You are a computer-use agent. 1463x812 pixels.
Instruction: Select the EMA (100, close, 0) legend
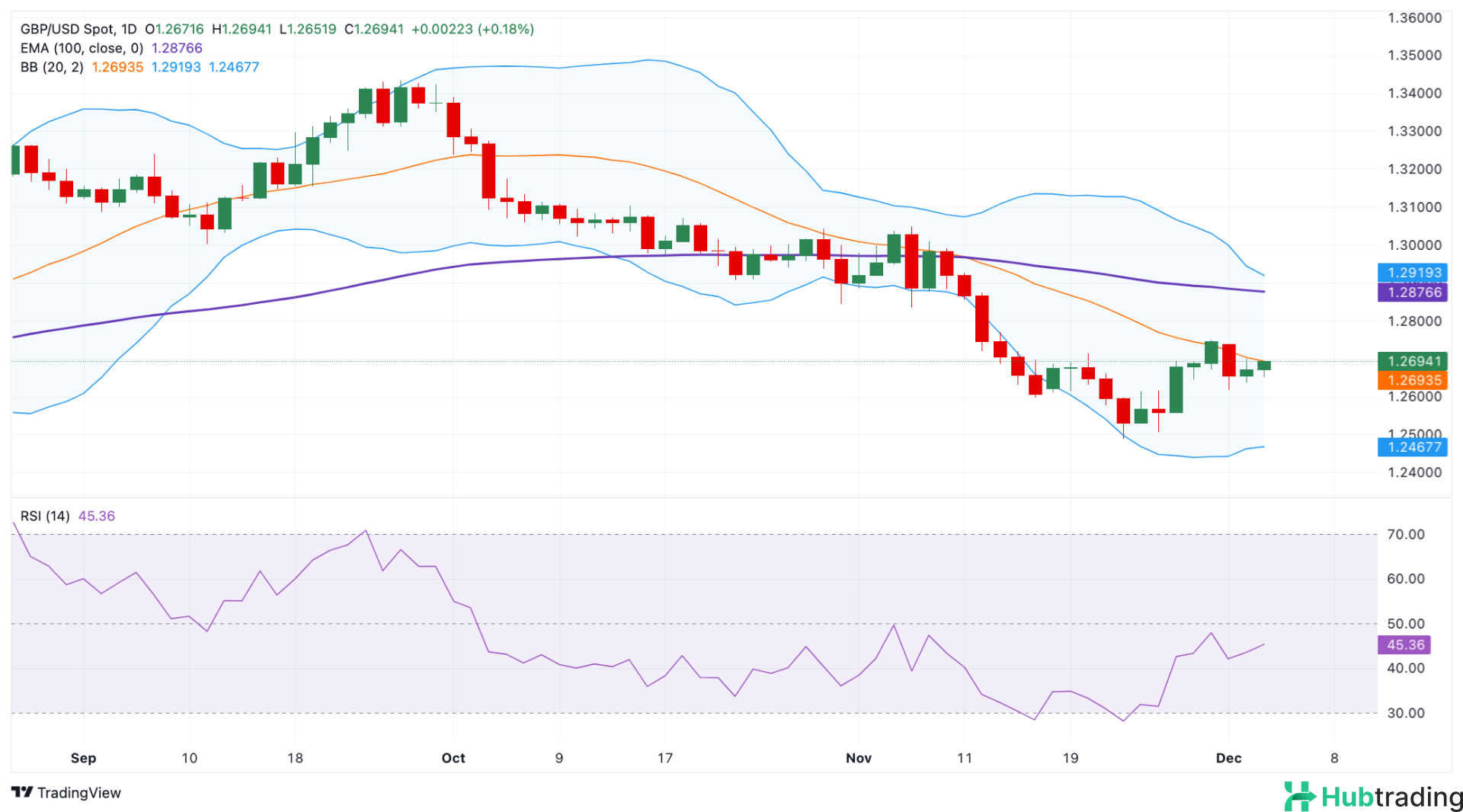[x=82, y=48]
